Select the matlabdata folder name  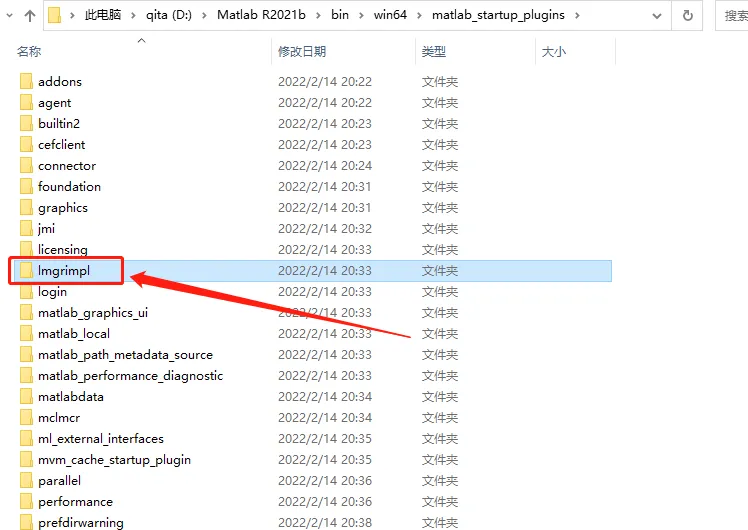coord(71,396)
